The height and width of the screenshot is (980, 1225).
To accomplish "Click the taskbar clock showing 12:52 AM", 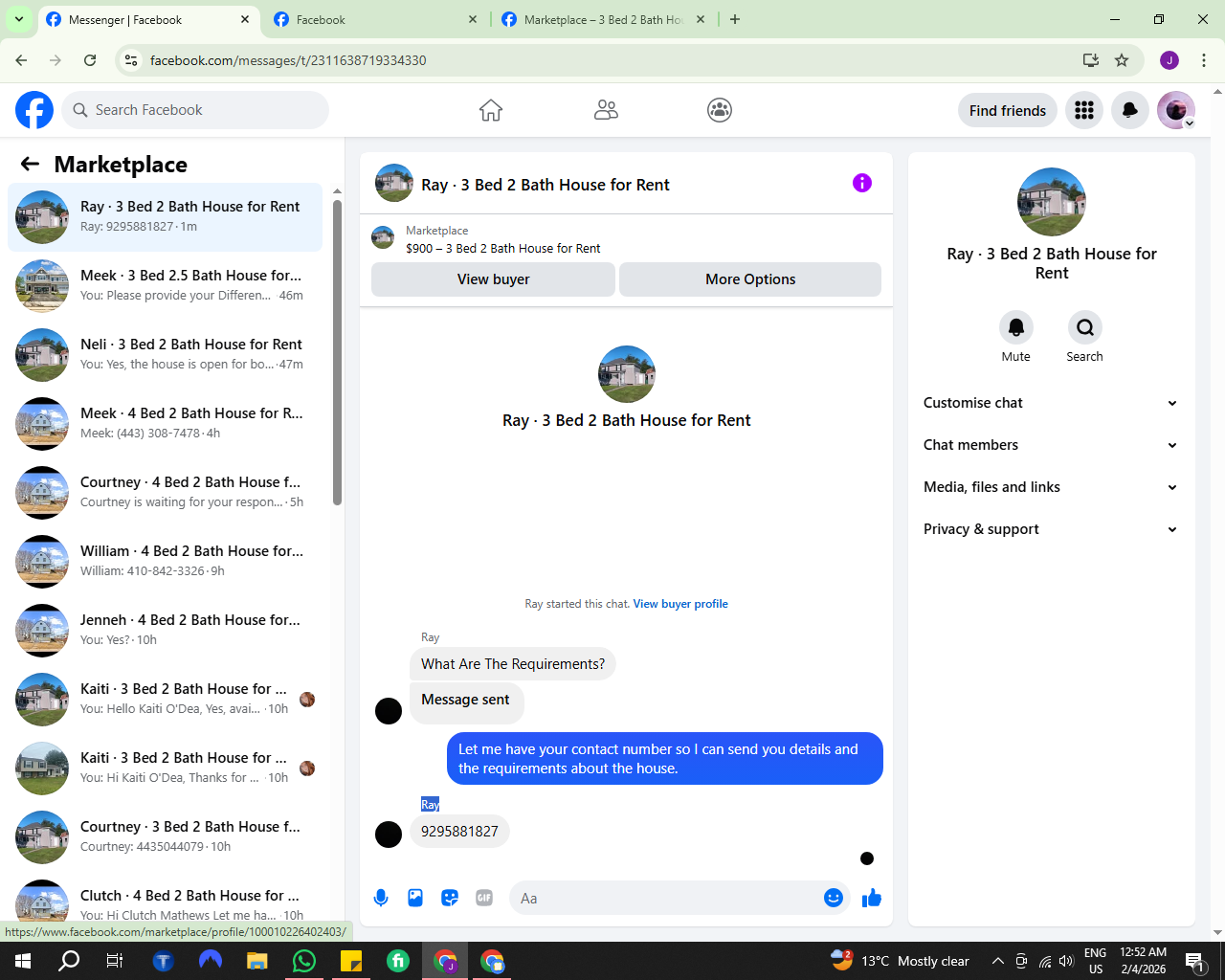I will click(x=1144, y=961).
